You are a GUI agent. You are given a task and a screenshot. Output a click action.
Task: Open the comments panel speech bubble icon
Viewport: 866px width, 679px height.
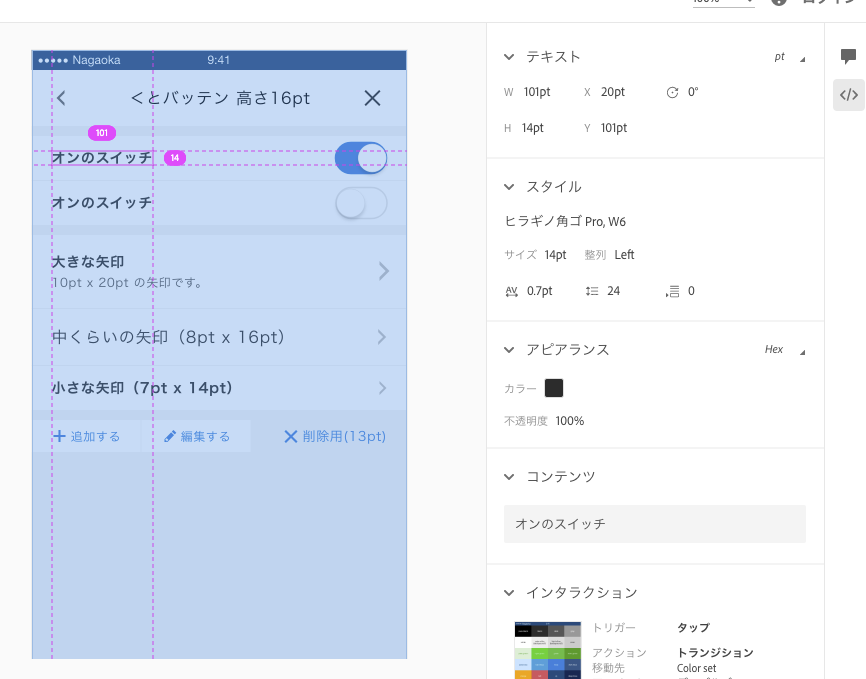848,56
